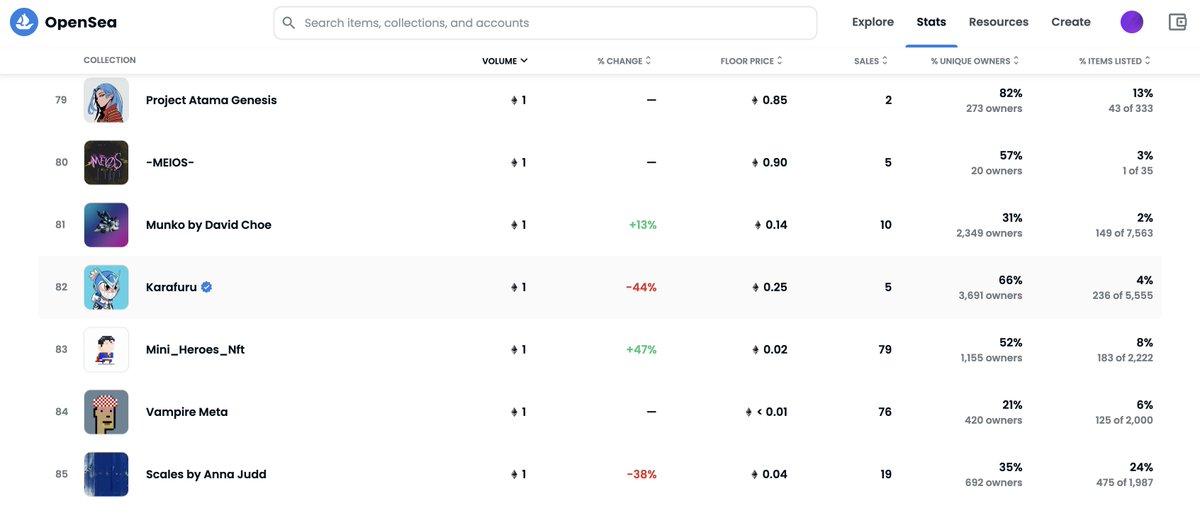Click Project Atama floor price 0.85
The width and height of the screenshot is (1200, 513).
pos(769,100)
